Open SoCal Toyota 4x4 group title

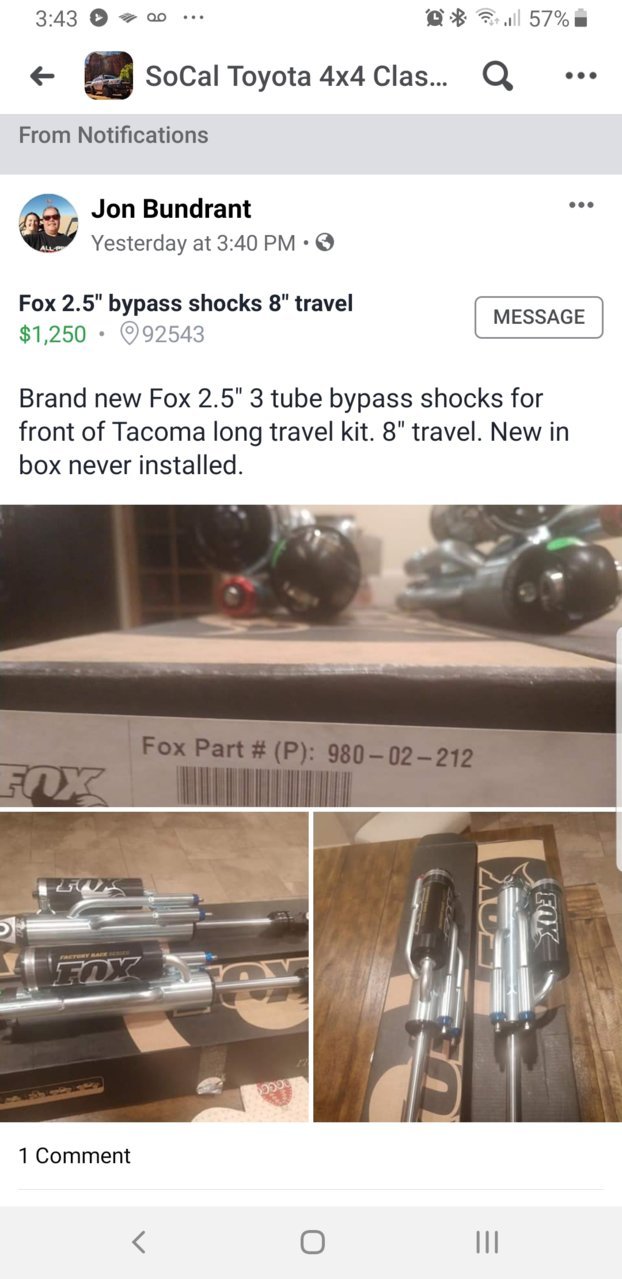(x=297, y=76)
